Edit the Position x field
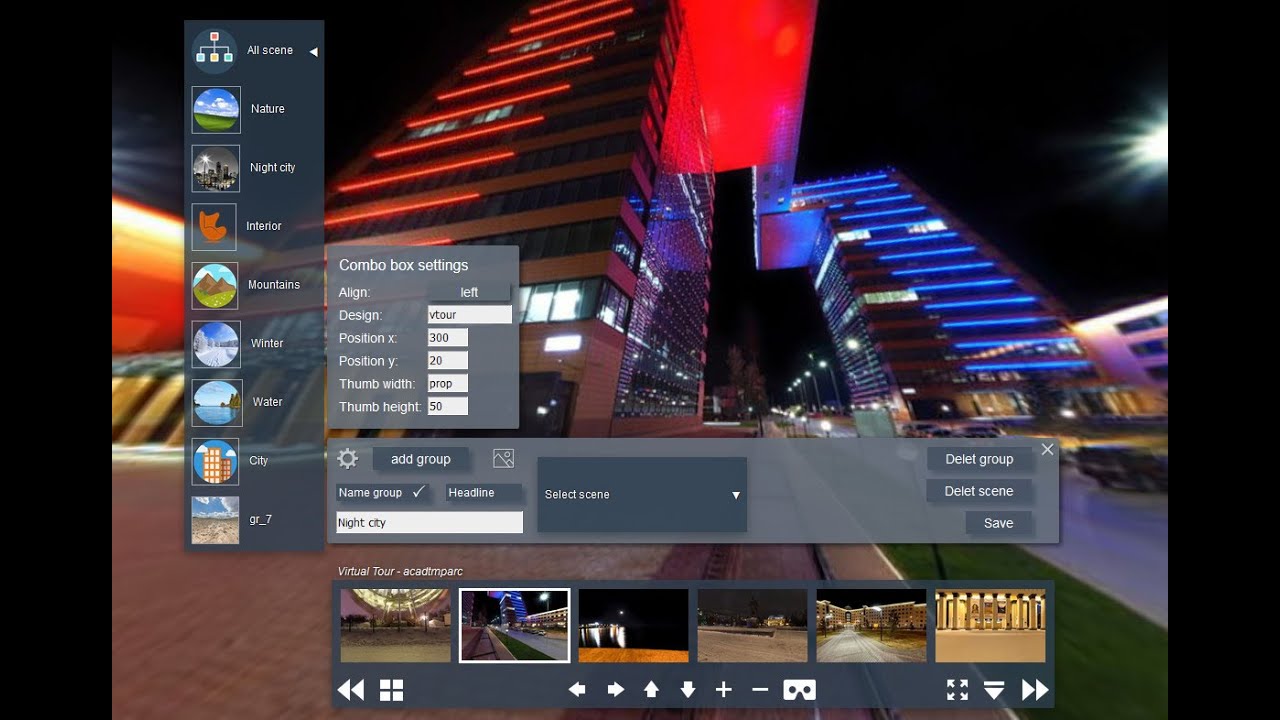 [x=447, y=338]
